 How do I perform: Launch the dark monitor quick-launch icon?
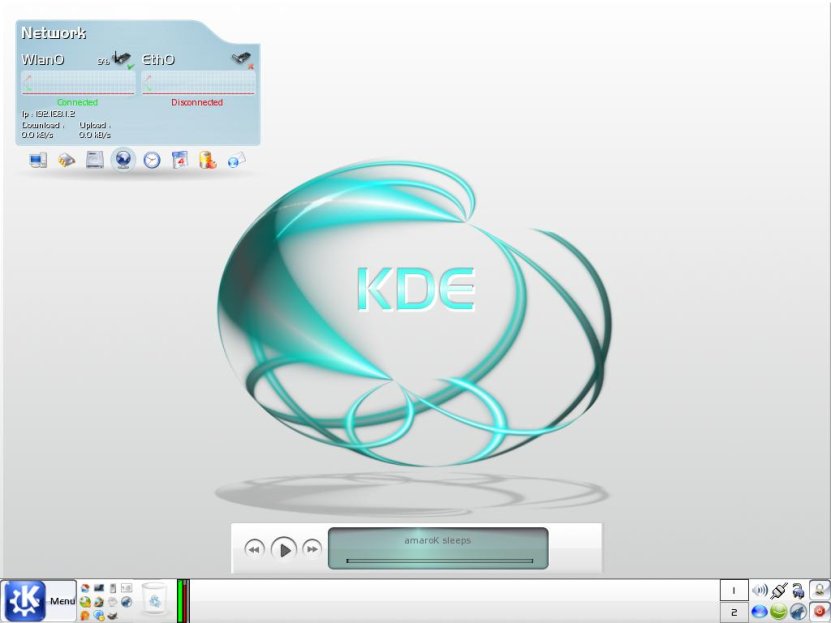[99, 588]
